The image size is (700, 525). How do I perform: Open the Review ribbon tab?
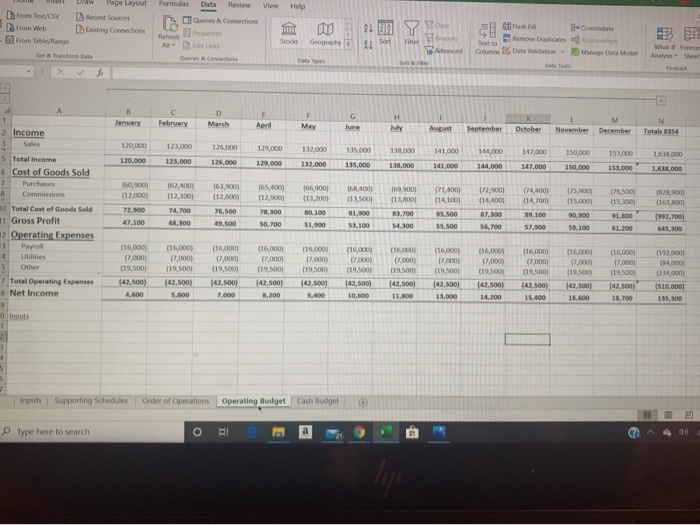click(x=239, y=5)
